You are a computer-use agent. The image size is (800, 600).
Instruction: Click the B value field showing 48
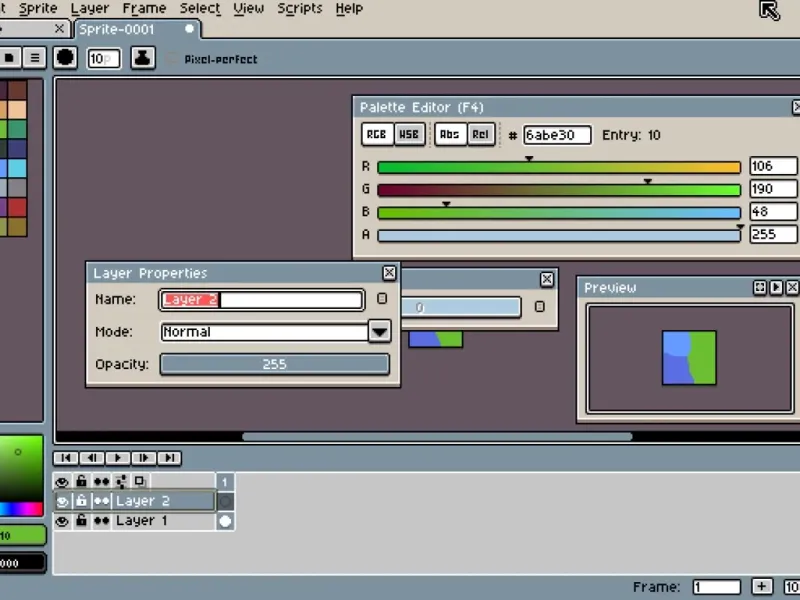tap(773, 211)
